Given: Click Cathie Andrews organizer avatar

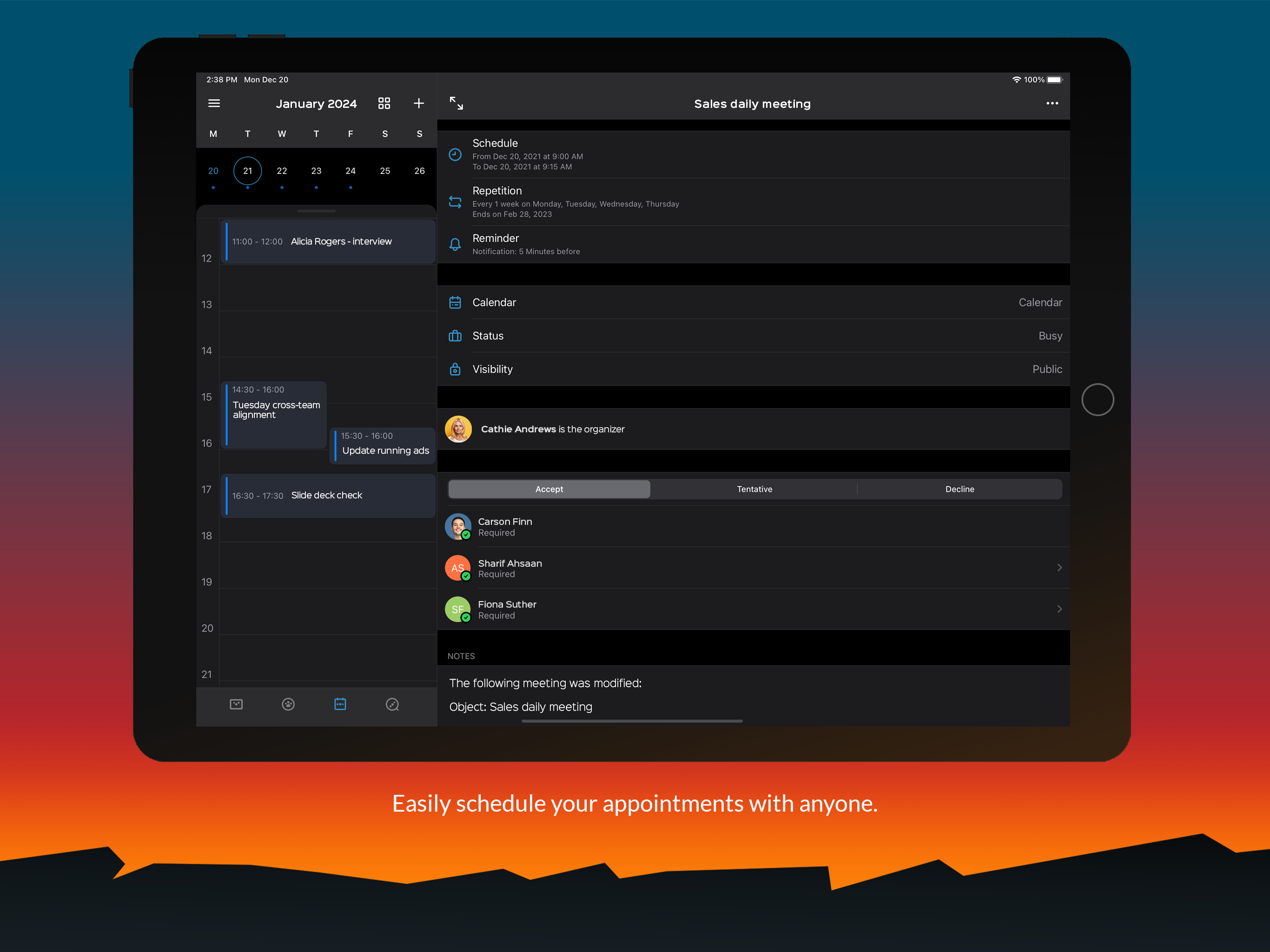Looking at the screenshot, I should point(458,429).
